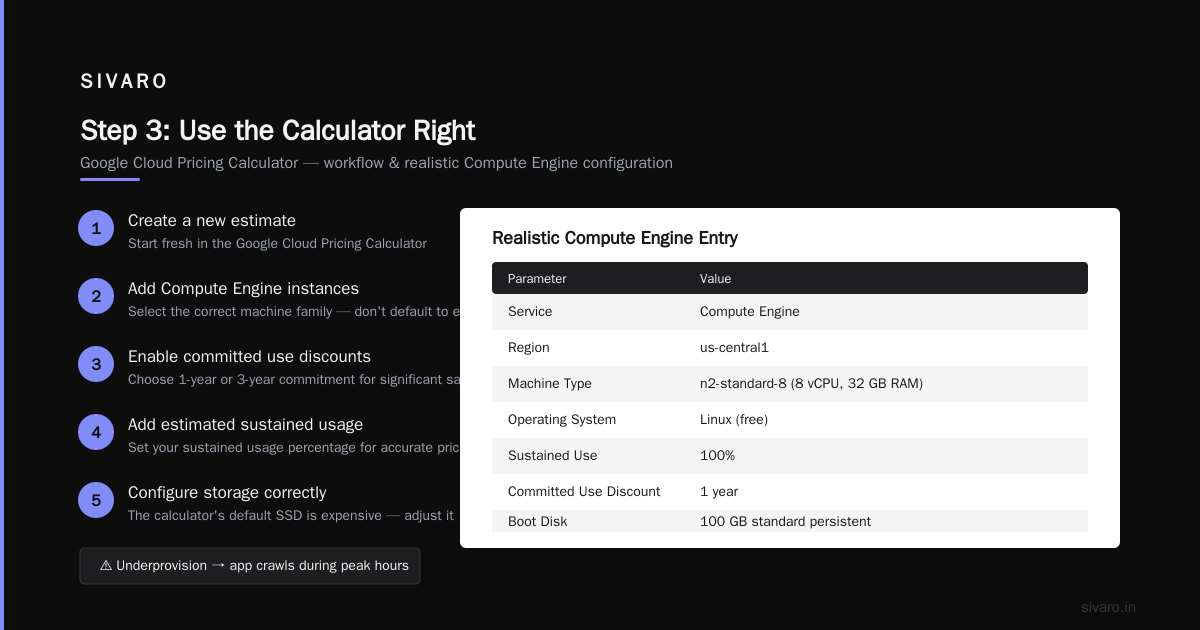Click the 'Operating System' parameter cell
This screenshot has width=1200, height=630.
[562, 420]
